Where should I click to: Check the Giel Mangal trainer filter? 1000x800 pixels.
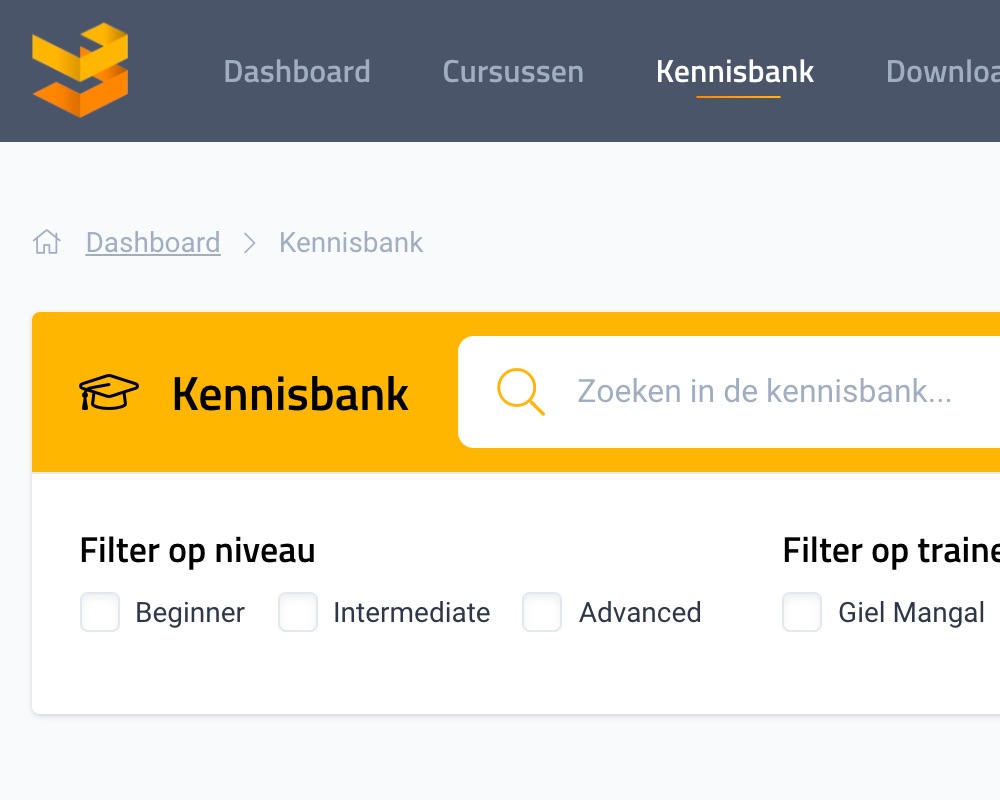point(802,612)
